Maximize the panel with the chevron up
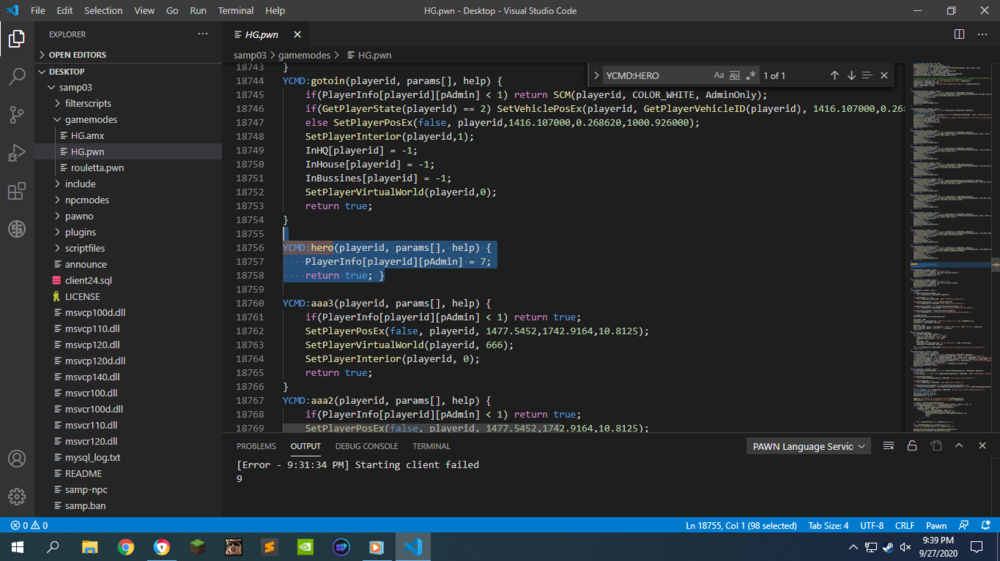1000x561 pixels. point(959,446)
